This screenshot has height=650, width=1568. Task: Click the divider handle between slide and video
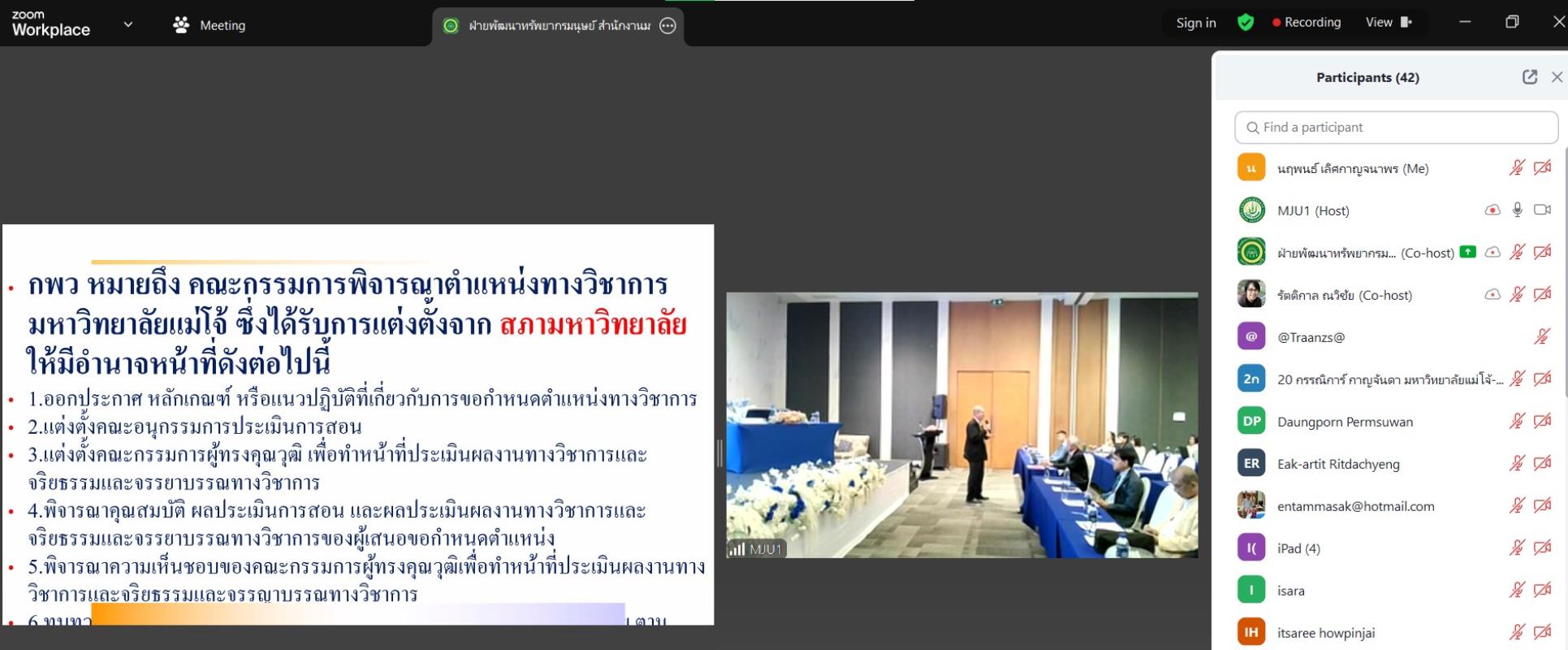point(719,453)
